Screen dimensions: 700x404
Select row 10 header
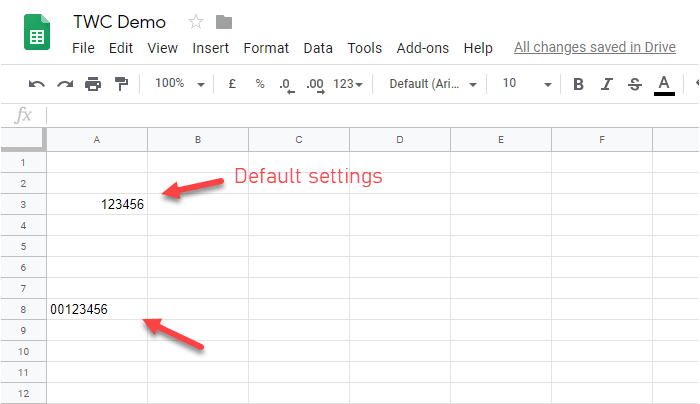[x=23, y=351]
